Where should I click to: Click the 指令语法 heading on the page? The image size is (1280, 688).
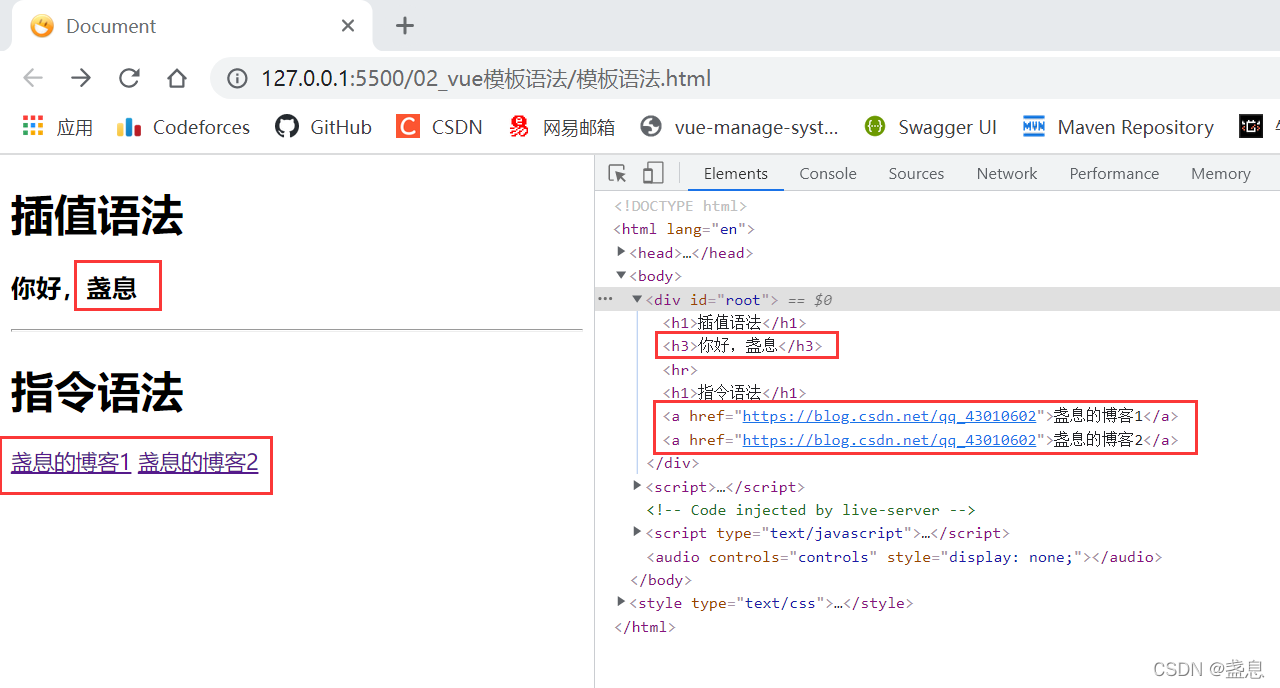pos(97,392)
